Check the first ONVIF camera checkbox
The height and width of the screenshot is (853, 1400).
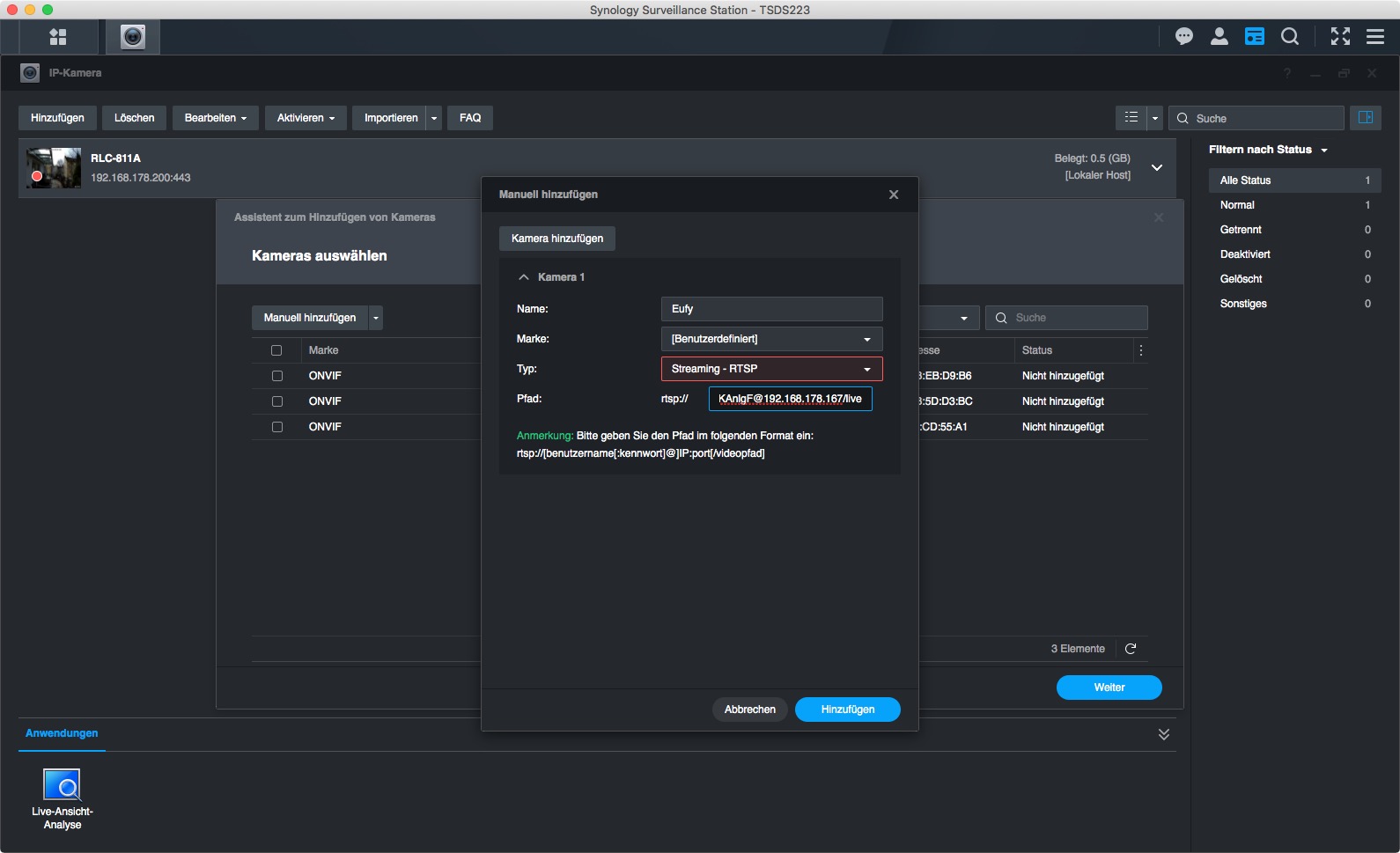(277, 376)
